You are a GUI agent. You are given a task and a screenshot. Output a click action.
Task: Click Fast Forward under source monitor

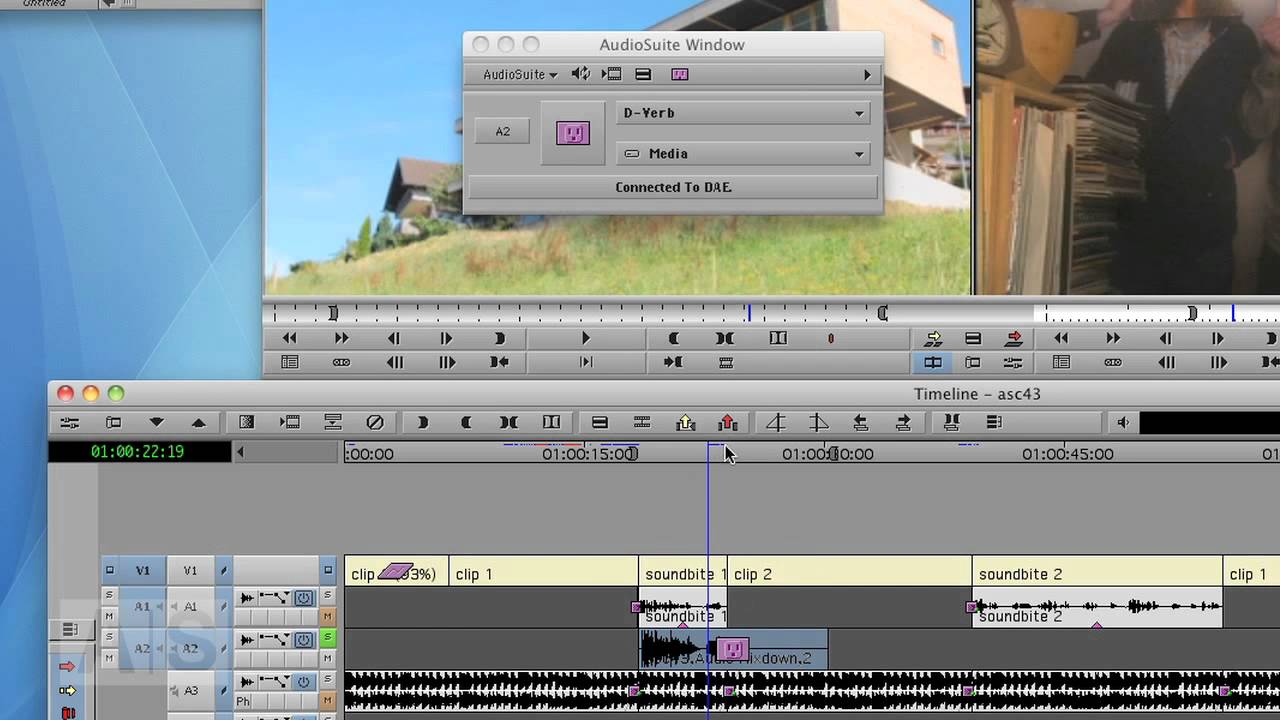[342, 339]
